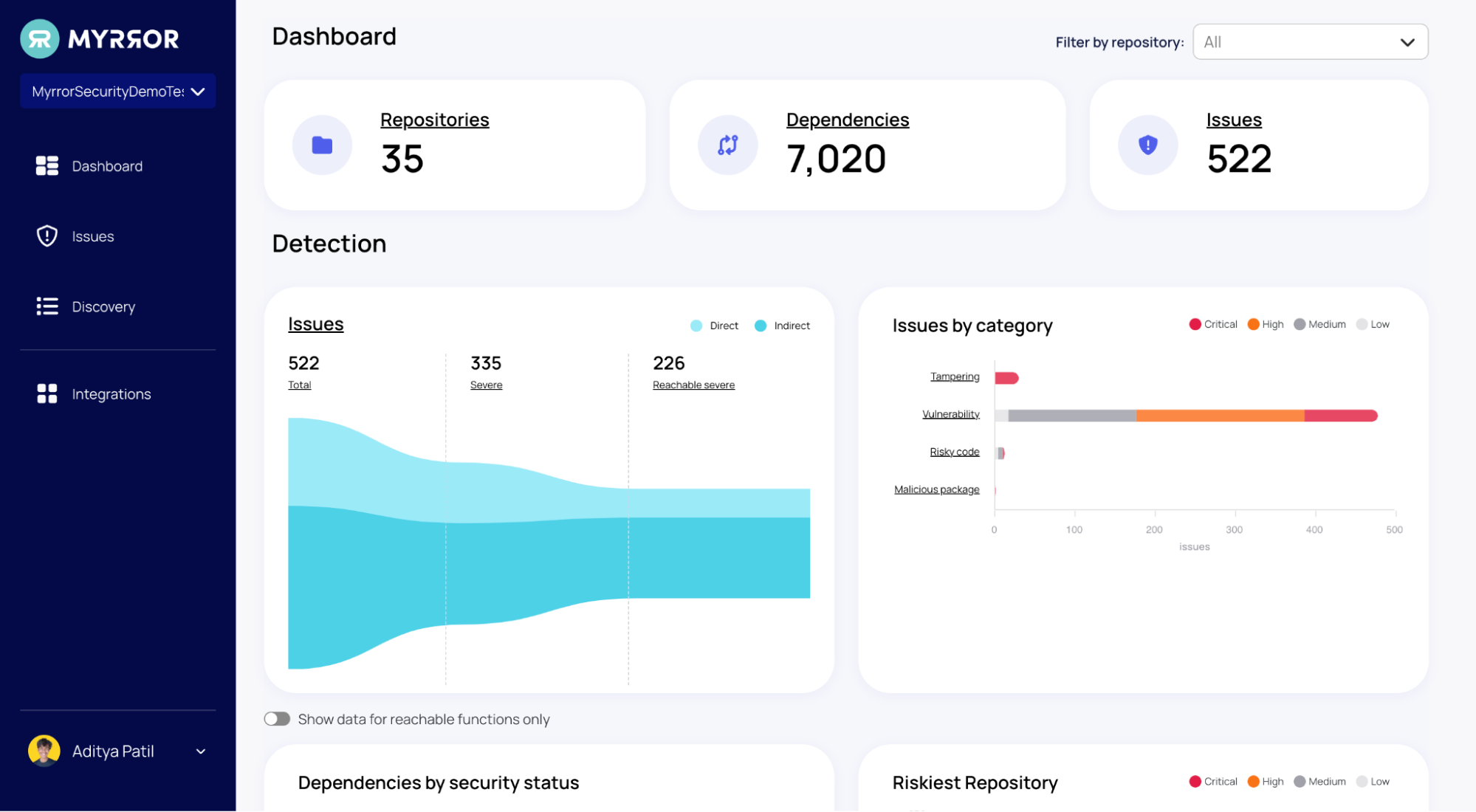1476x812 pixels.
Task: Open the Filter by repository dropdown
Action: point(1311,42)
